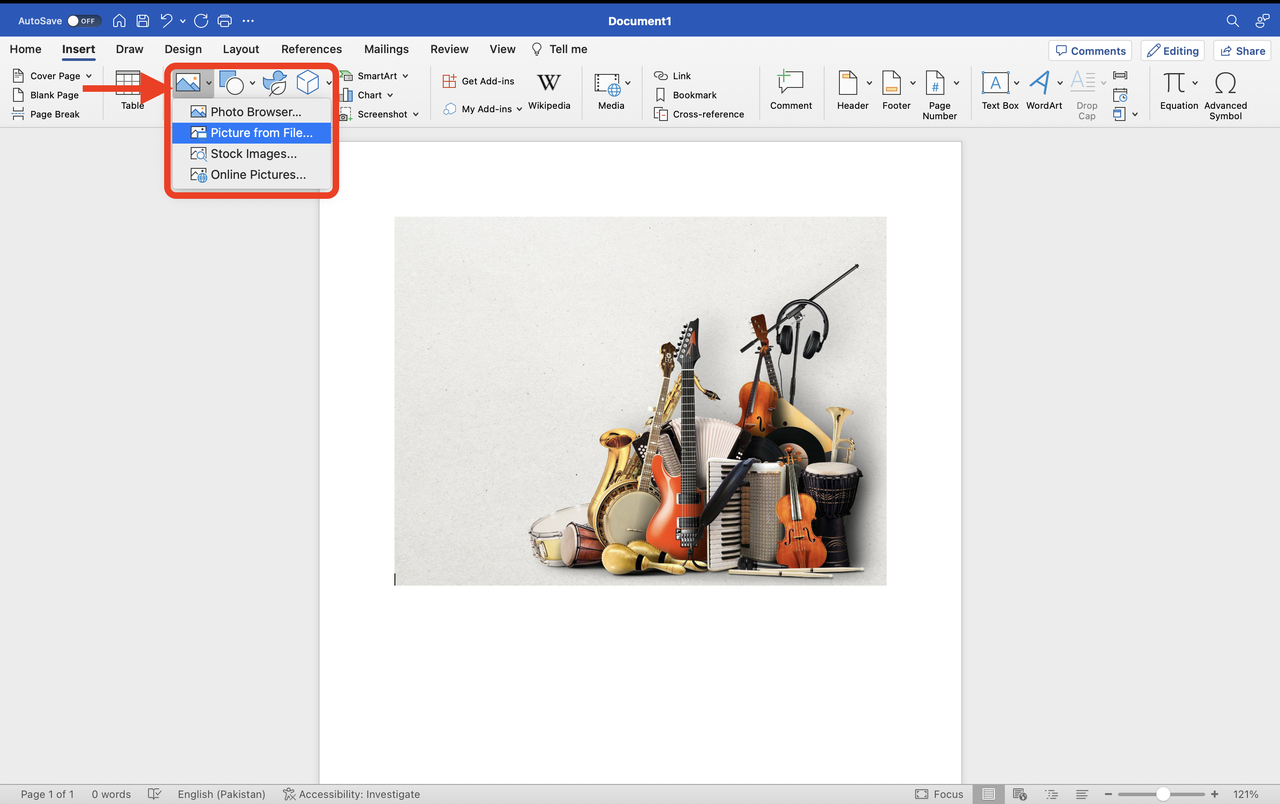Screen dimensions: 1280x804
Task: Open the Comments button
Action: [x=1090, y=51]
